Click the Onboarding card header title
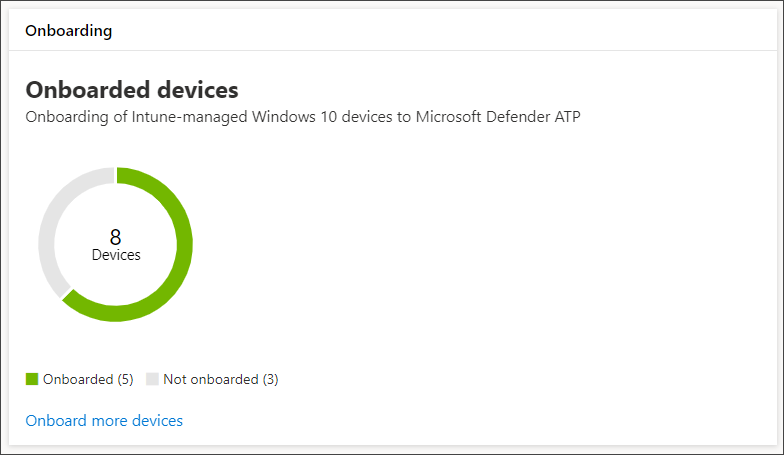 [x=68, y=30]
